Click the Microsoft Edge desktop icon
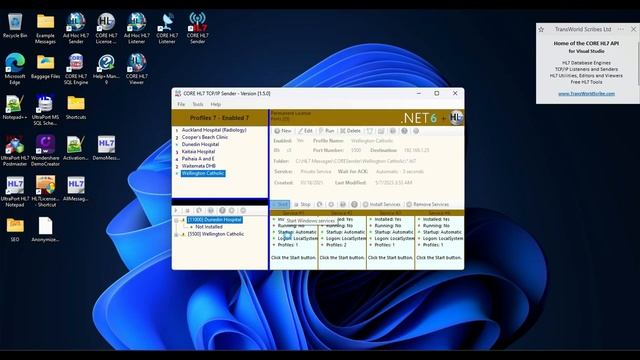Viewport: 640px width, 360px height. tap(15, 69)
